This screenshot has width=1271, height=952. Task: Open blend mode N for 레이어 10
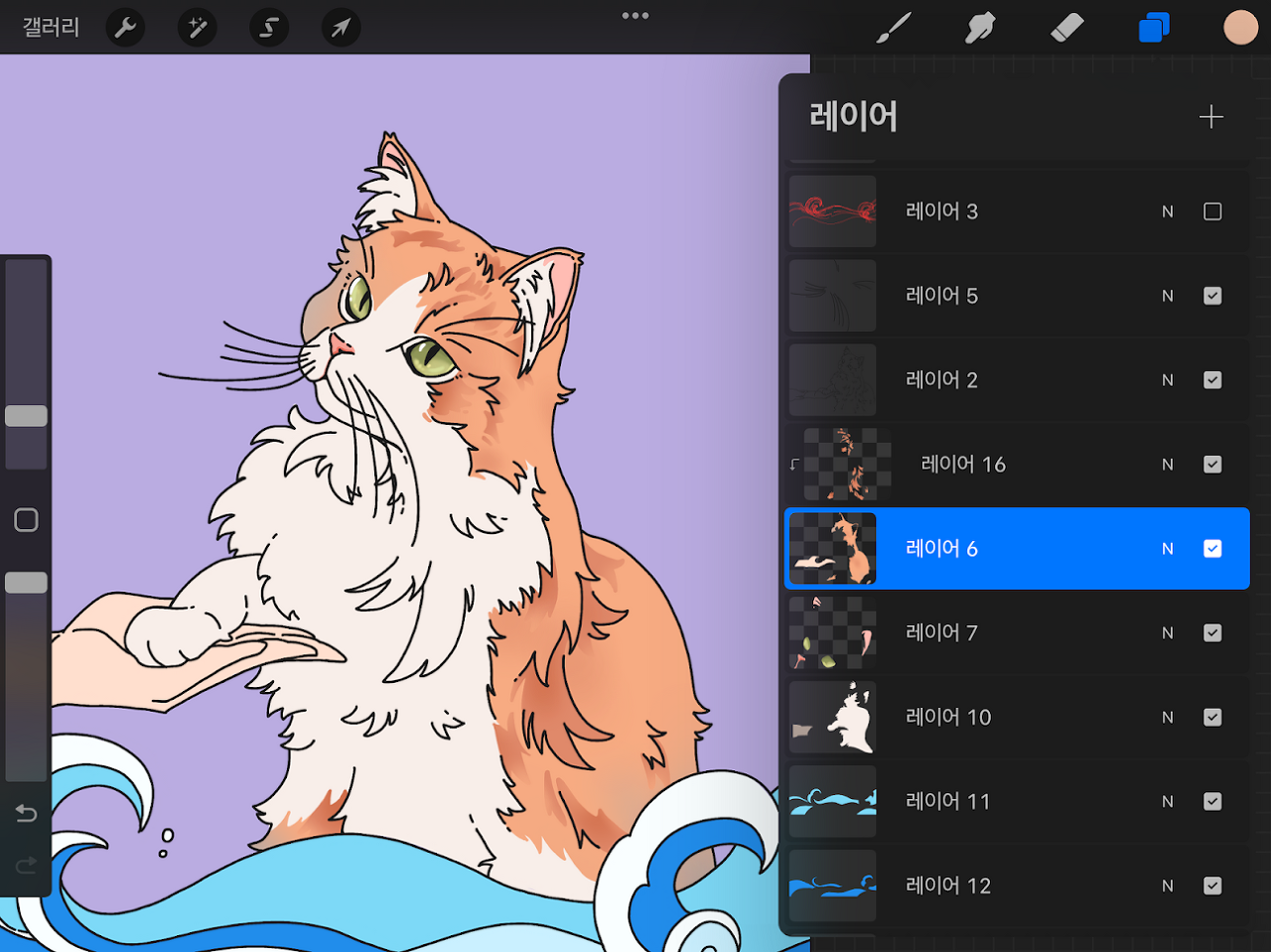[x=1168, y=718]
